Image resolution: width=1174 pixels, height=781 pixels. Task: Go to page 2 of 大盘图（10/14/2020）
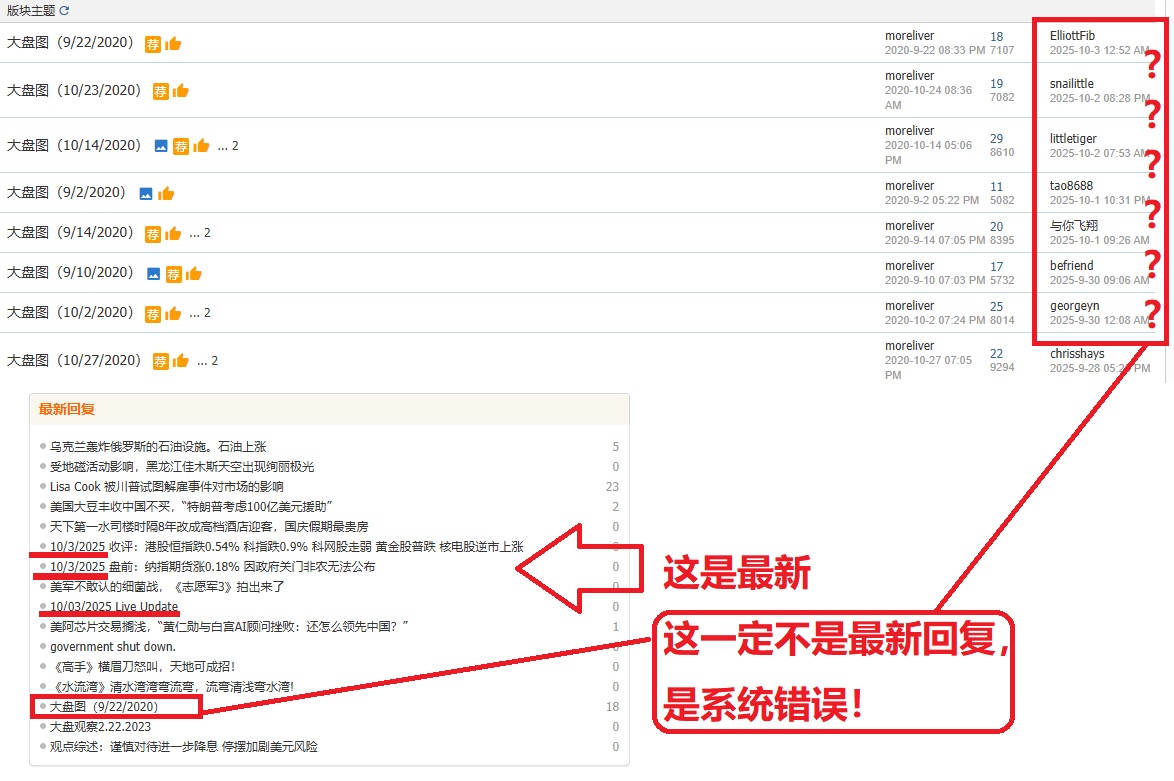click(235, 146)
